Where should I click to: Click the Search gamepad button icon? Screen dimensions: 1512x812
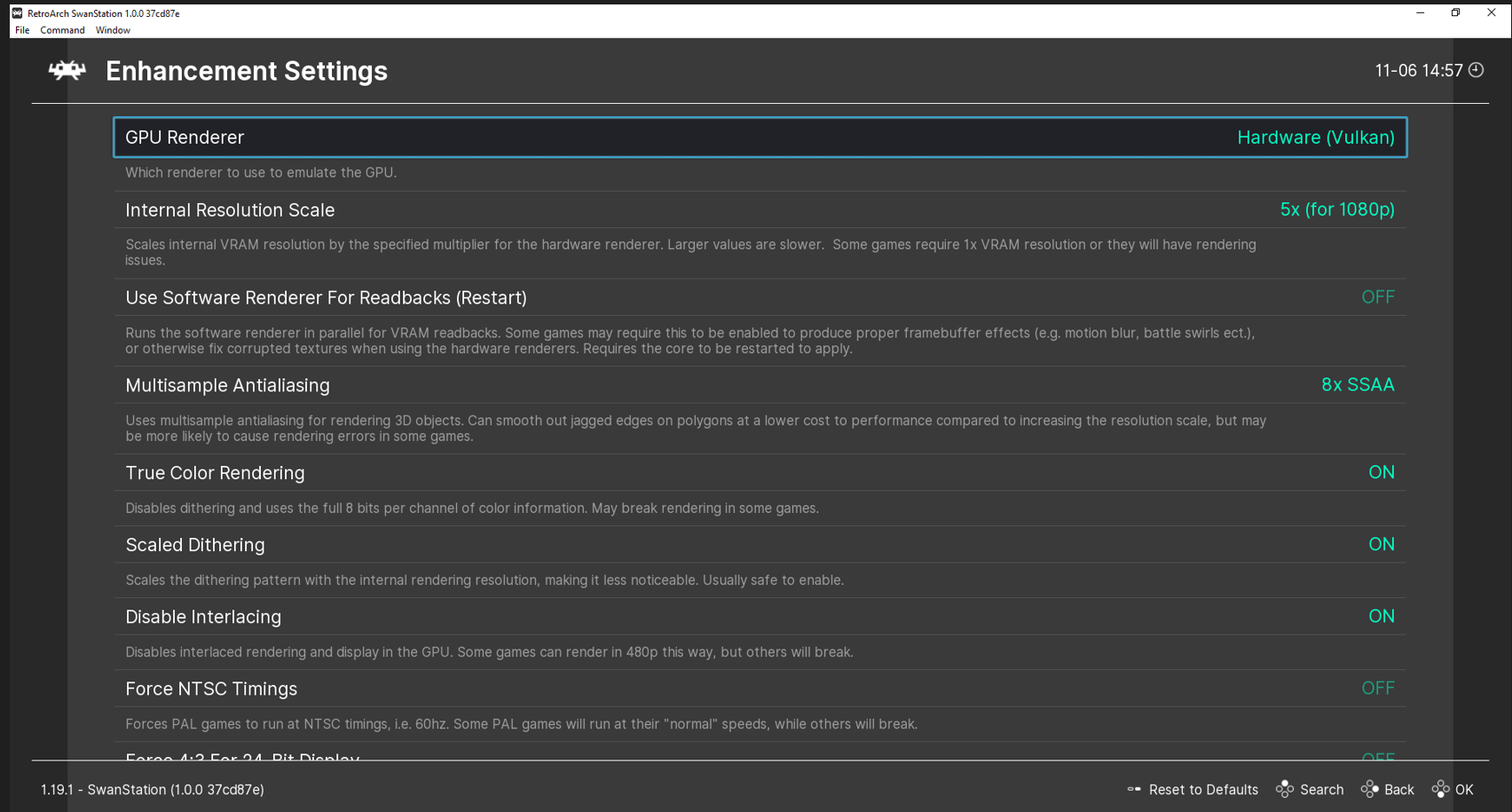pos(1285,789)
